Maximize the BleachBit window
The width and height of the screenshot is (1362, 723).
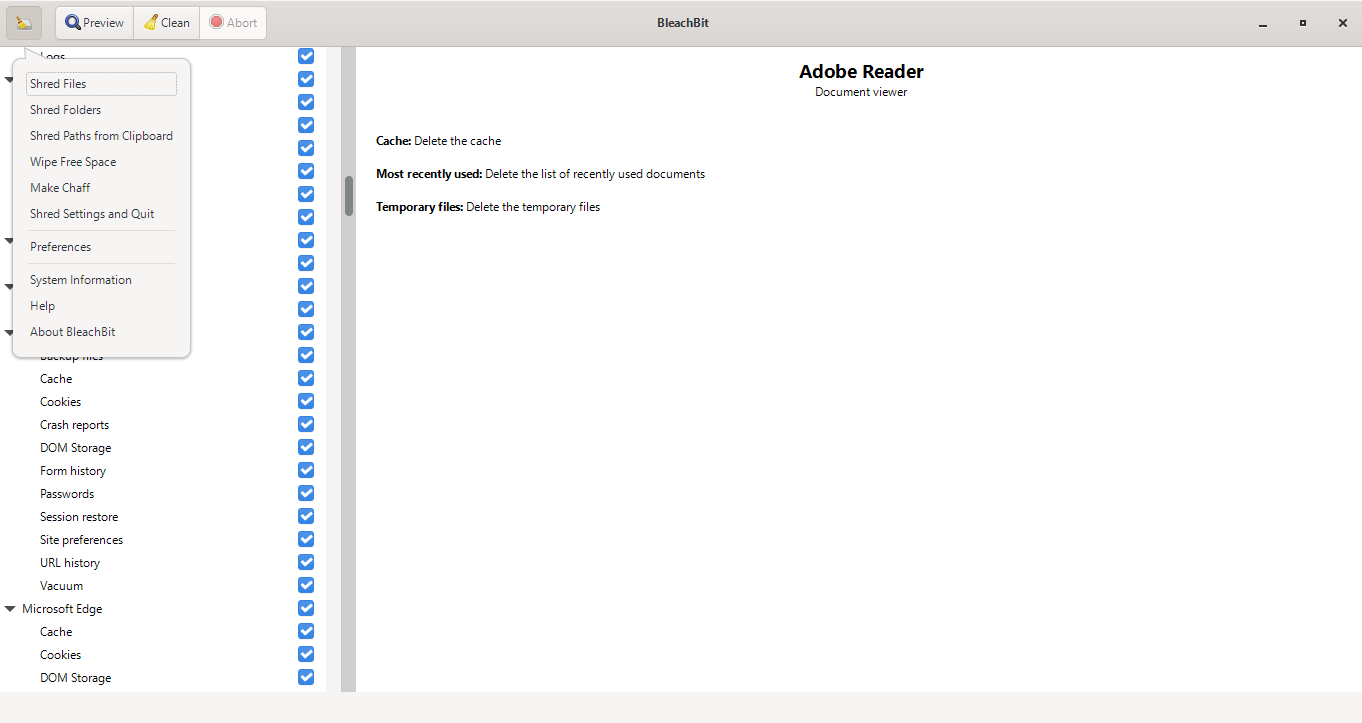1303,23
